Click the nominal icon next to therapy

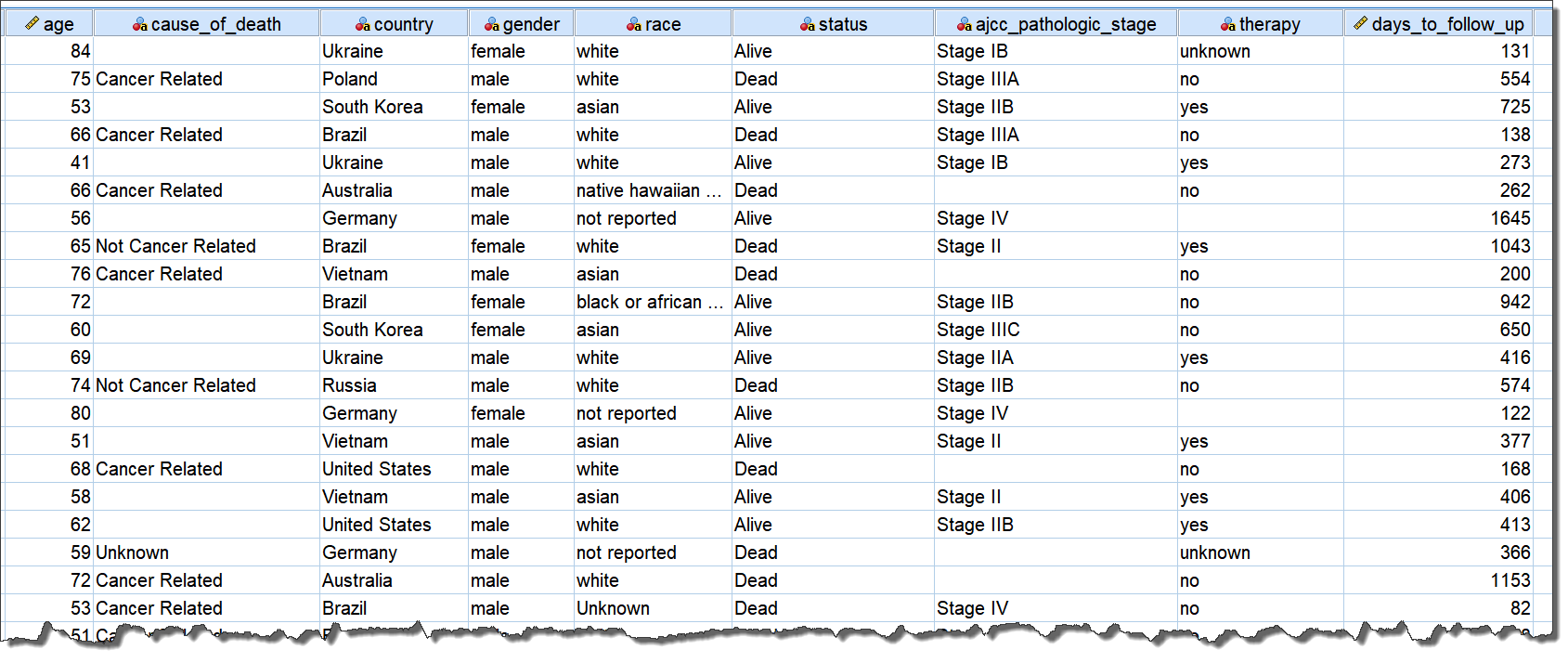click(x=1228, y=25)
